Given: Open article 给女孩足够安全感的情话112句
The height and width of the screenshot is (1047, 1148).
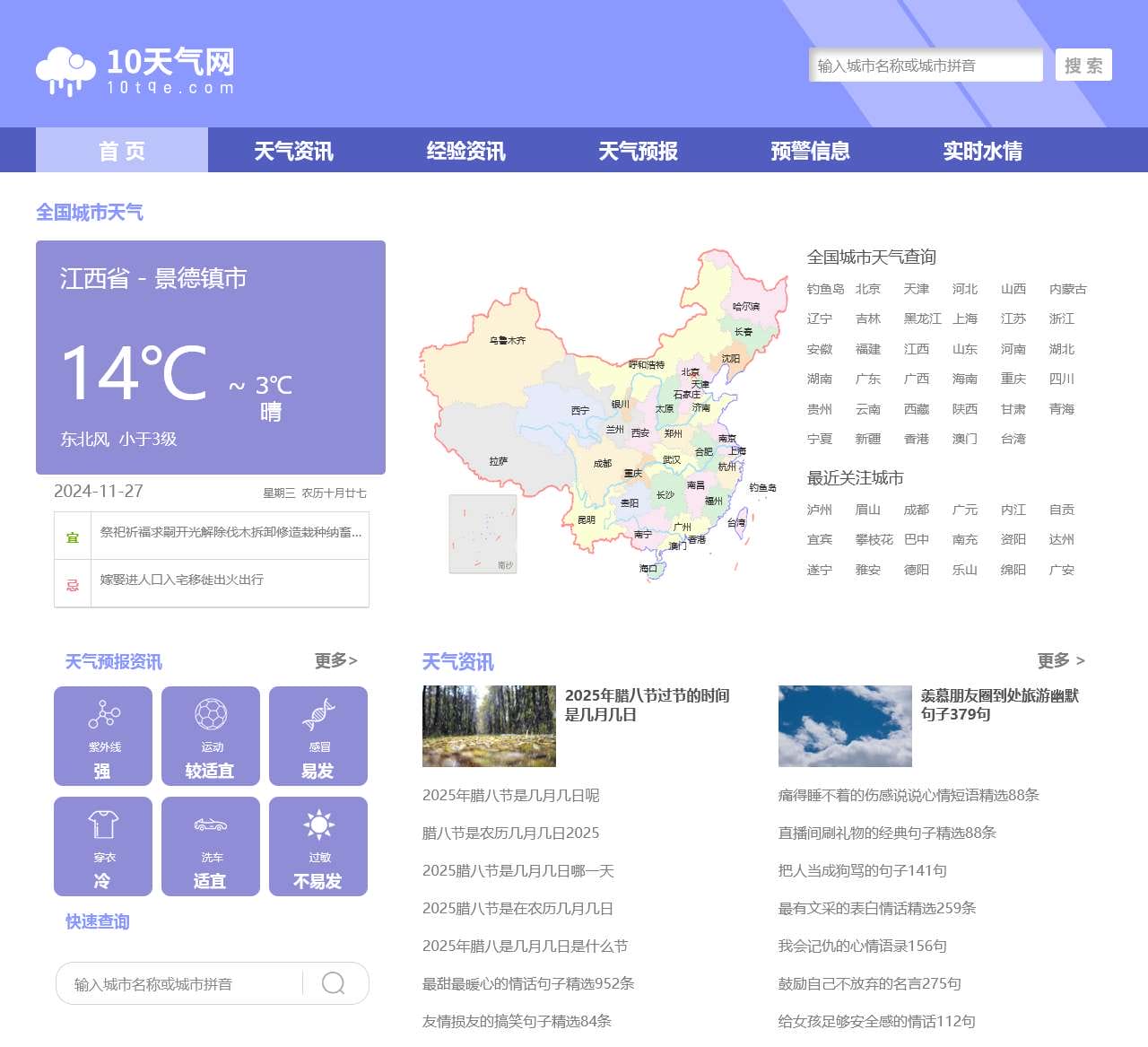Looking at the screenshot, I should click(x=877, y=1021).
